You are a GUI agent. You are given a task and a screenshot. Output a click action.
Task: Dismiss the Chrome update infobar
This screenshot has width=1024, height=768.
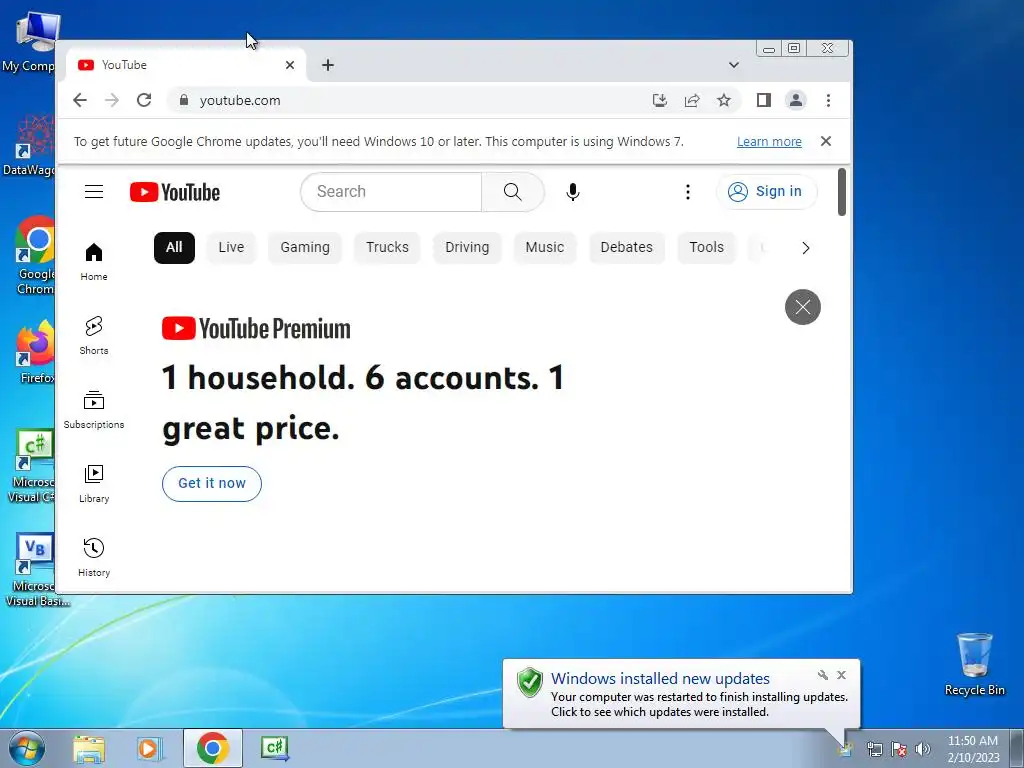pos(826,141)
